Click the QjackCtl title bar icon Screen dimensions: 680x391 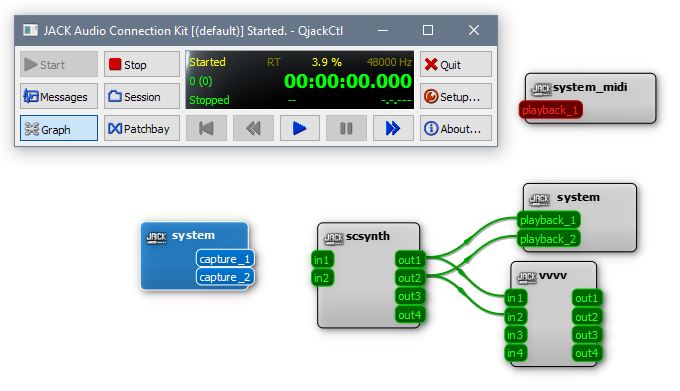pos(30,30)
